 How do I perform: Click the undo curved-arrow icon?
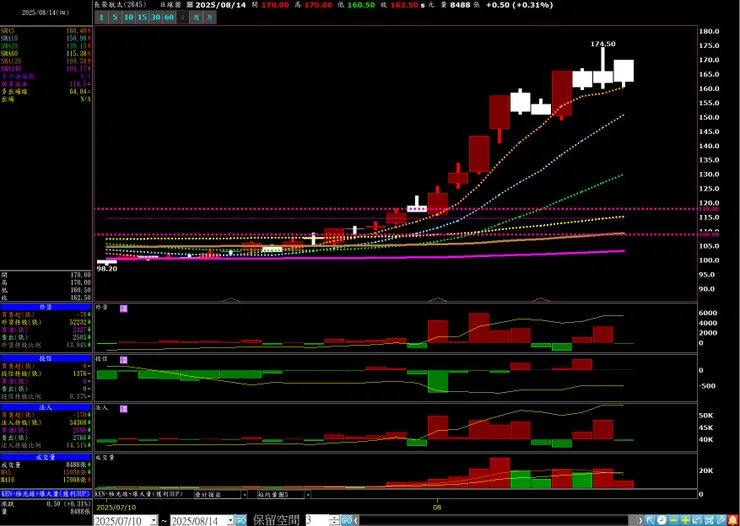point(697,520)
